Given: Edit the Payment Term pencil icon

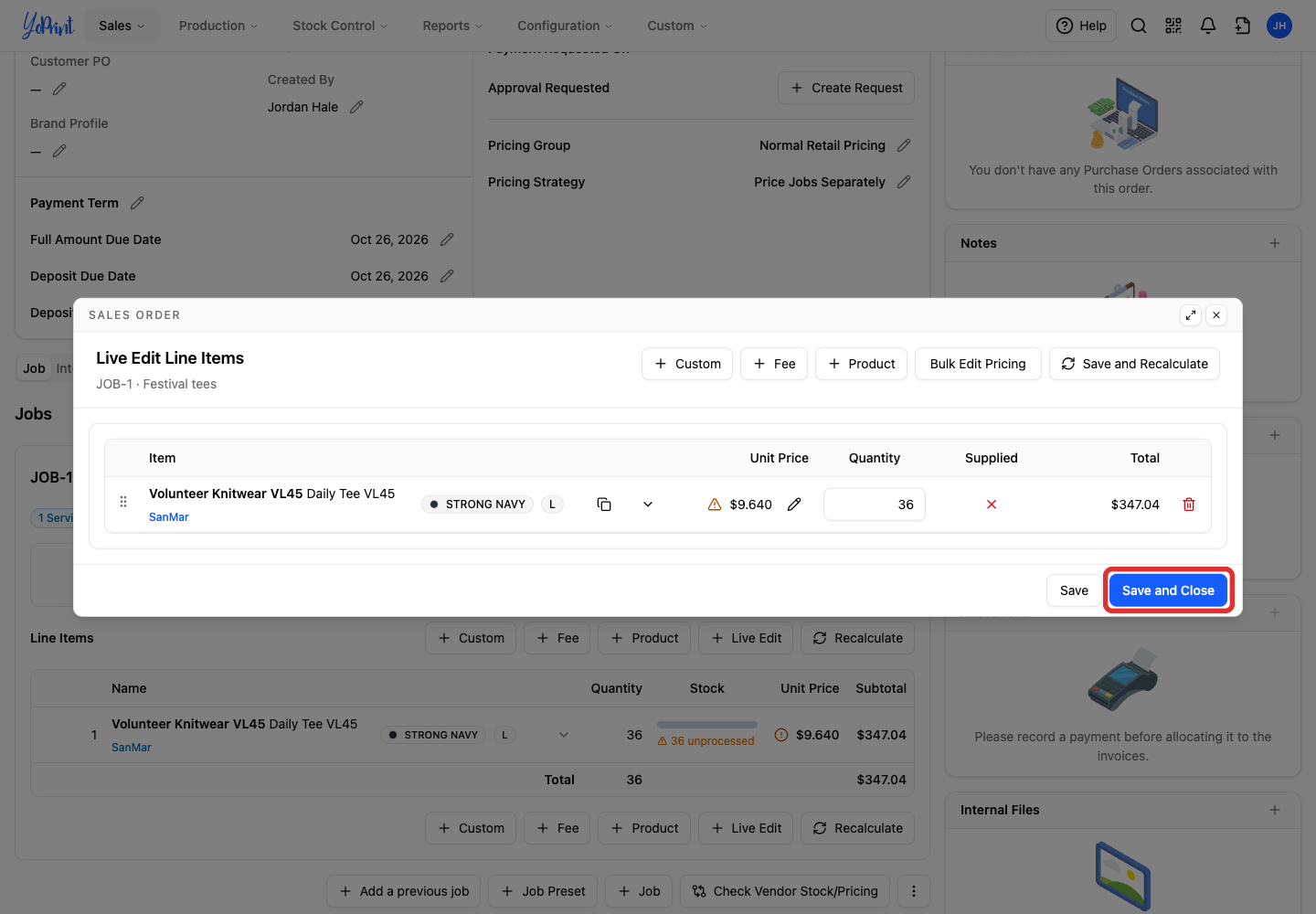Looking at the screenshot, I should pos(137,203).
